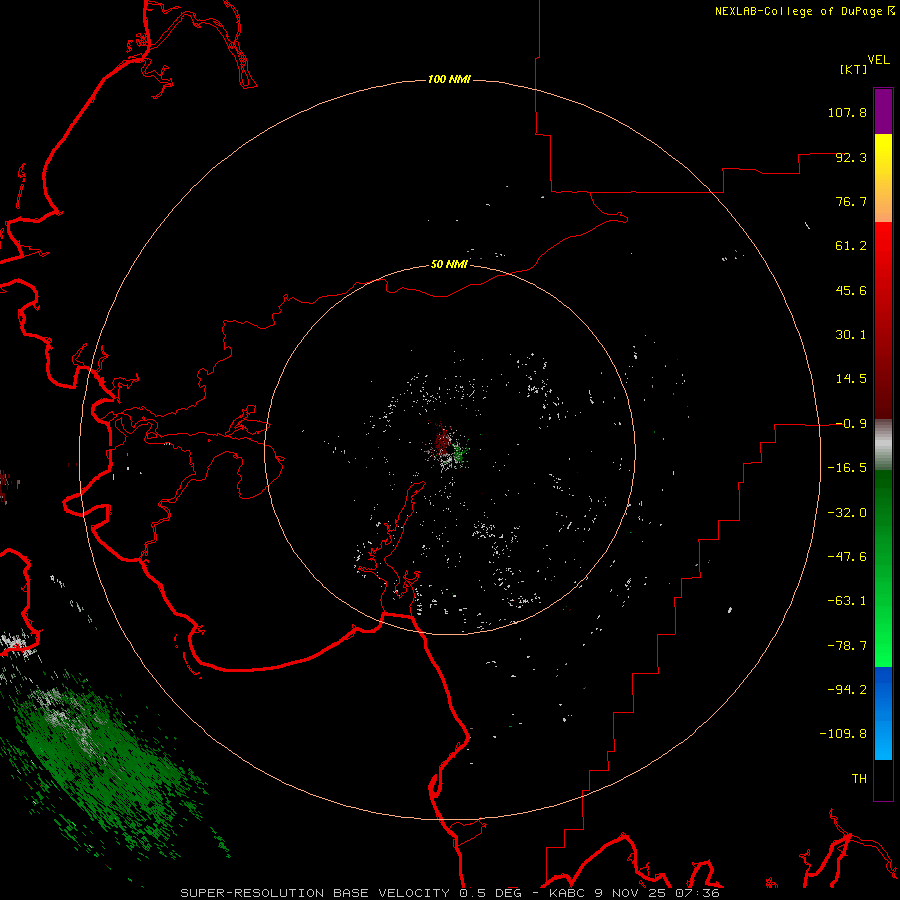Select the 14.5 scale value

tap(851, 379)
